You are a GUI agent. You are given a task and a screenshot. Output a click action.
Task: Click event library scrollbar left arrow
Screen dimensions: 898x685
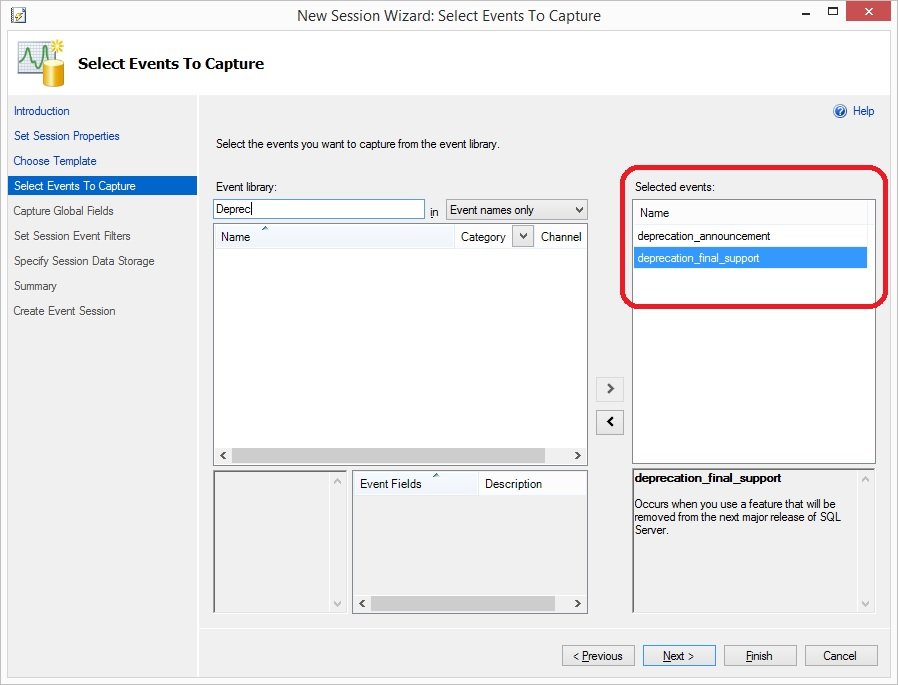(x=223, y=455)
